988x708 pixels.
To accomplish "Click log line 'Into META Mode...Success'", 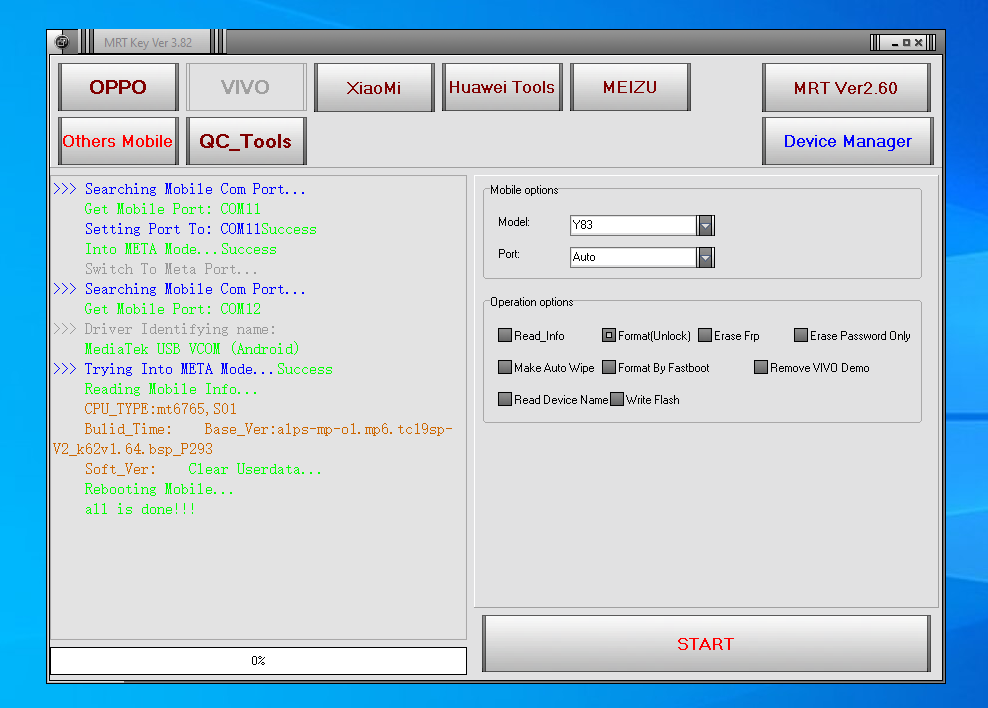I will (181, 249).
